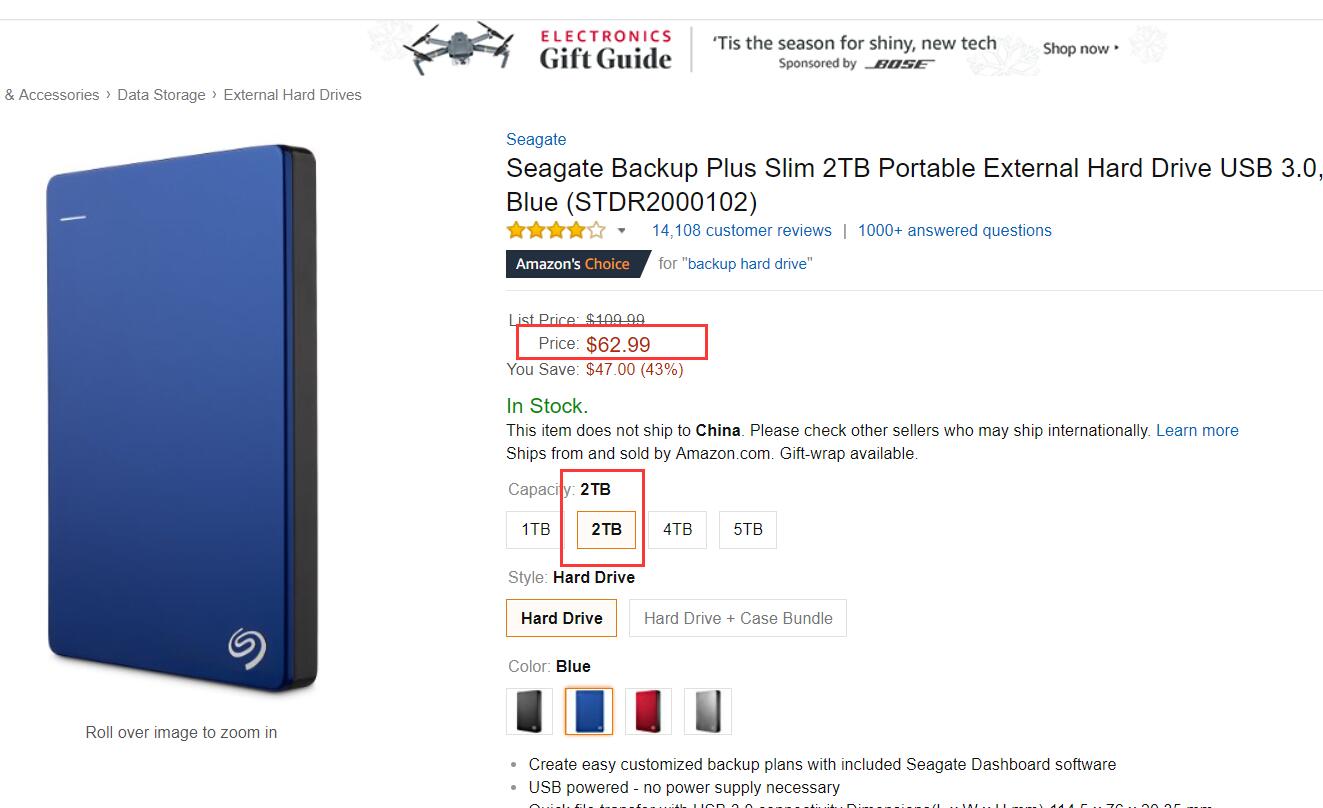Choose the 4TB capacity option

(677, 529)
